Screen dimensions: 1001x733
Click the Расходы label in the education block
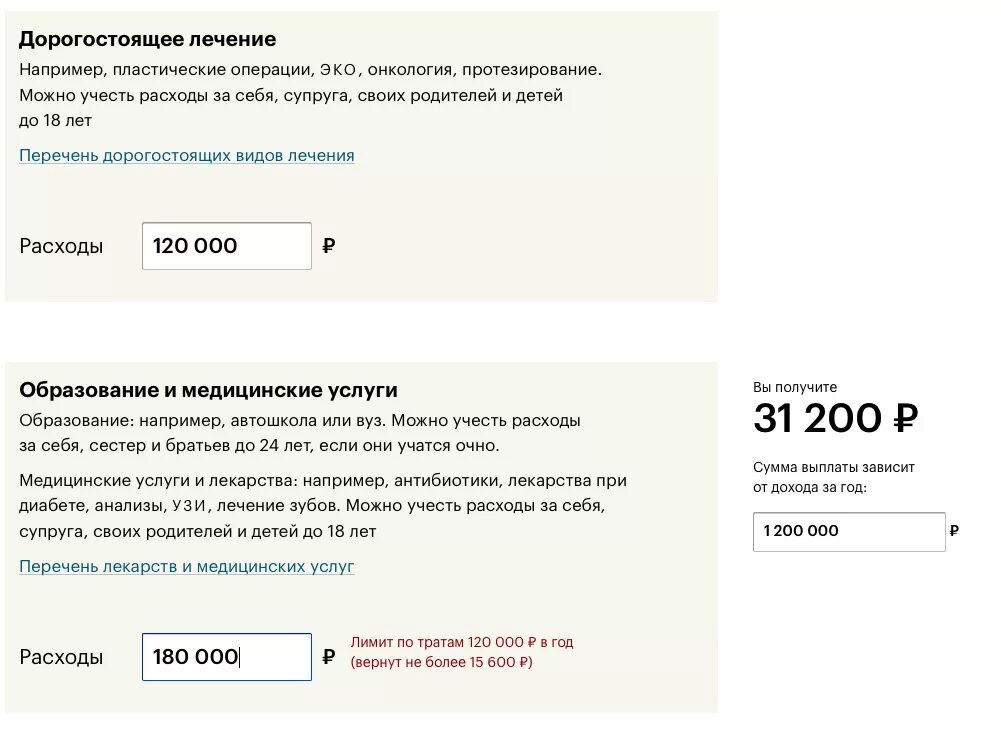coord(61,657)
